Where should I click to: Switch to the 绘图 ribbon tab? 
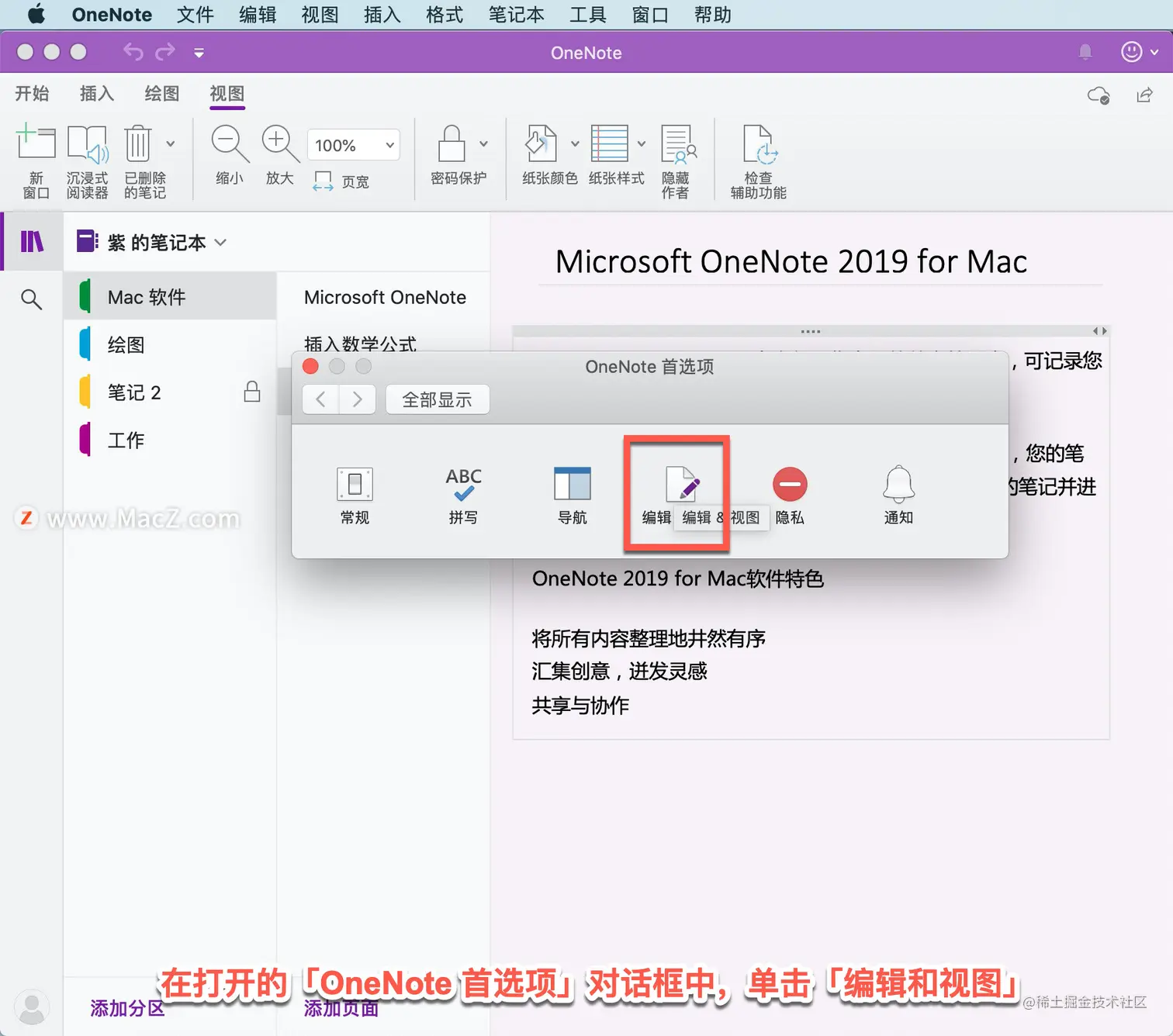(162, 94)
